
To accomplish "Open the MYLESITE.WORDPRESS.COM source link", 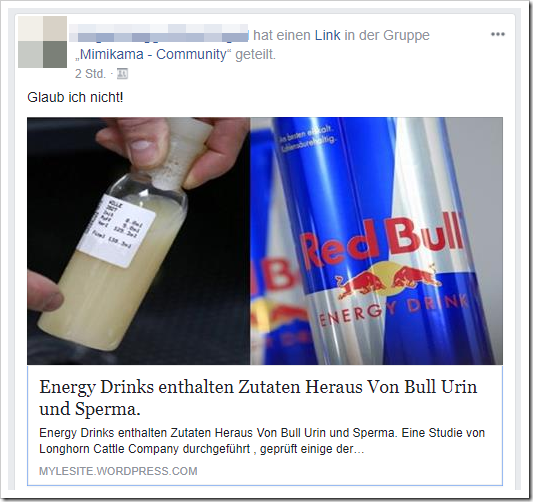I will [118, 471].
